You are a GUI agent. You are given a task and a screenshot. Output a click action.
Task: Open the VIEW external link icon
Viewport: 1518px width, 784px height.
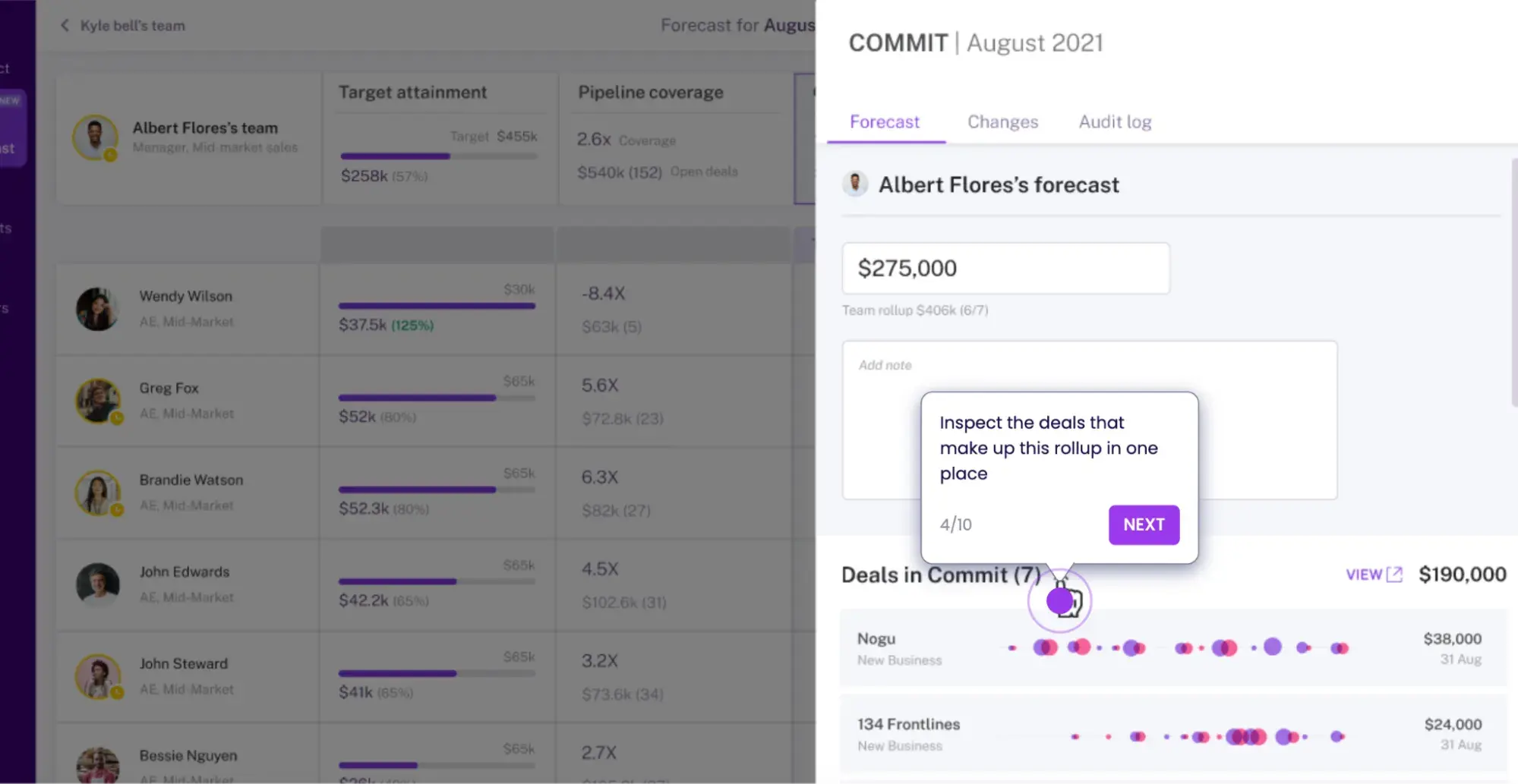(1394, 575)
